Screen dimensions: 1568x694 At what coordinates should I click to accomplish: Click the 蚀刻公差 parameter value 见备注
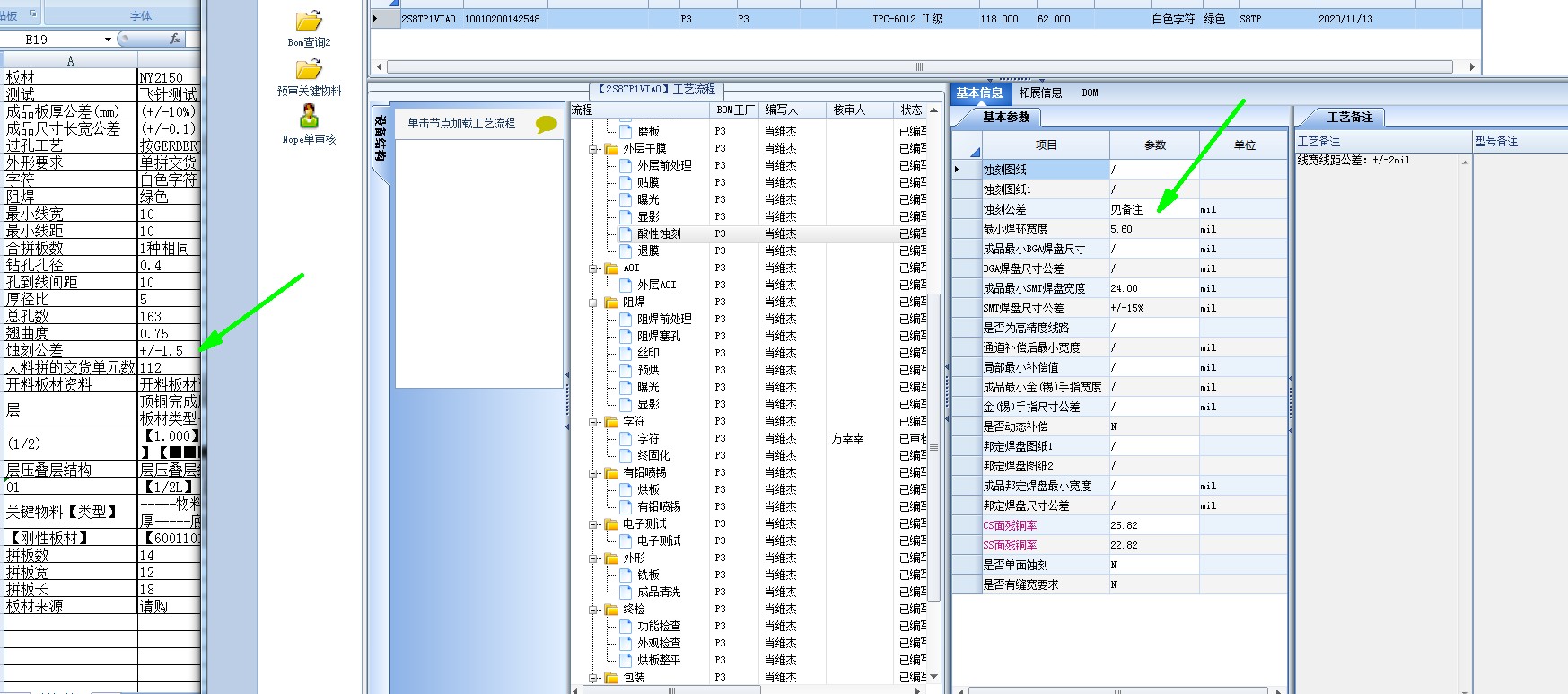coord(1154,209)
